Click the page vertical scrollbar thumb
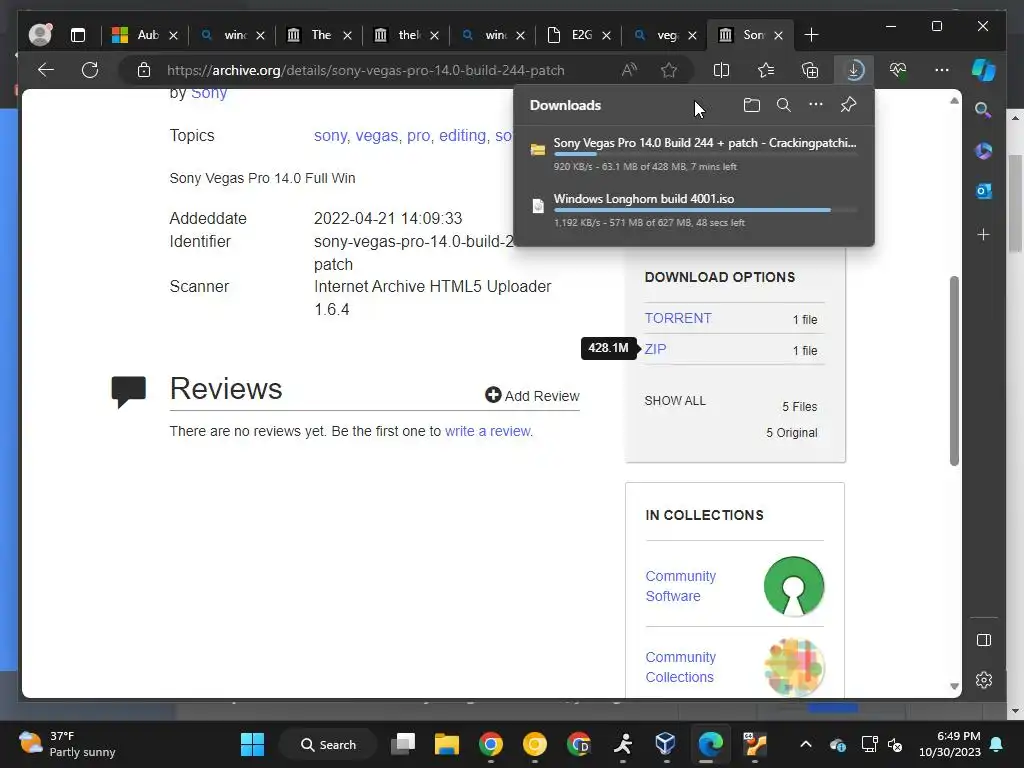 [954, 370]
